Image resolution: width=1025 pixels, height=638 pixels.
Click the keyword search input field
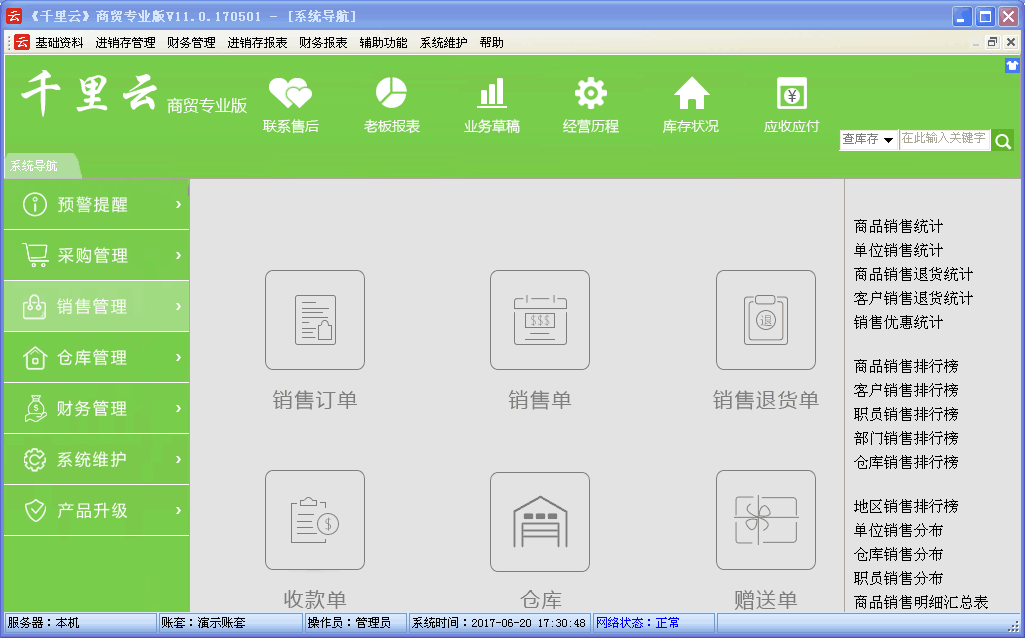click(943, 140)
